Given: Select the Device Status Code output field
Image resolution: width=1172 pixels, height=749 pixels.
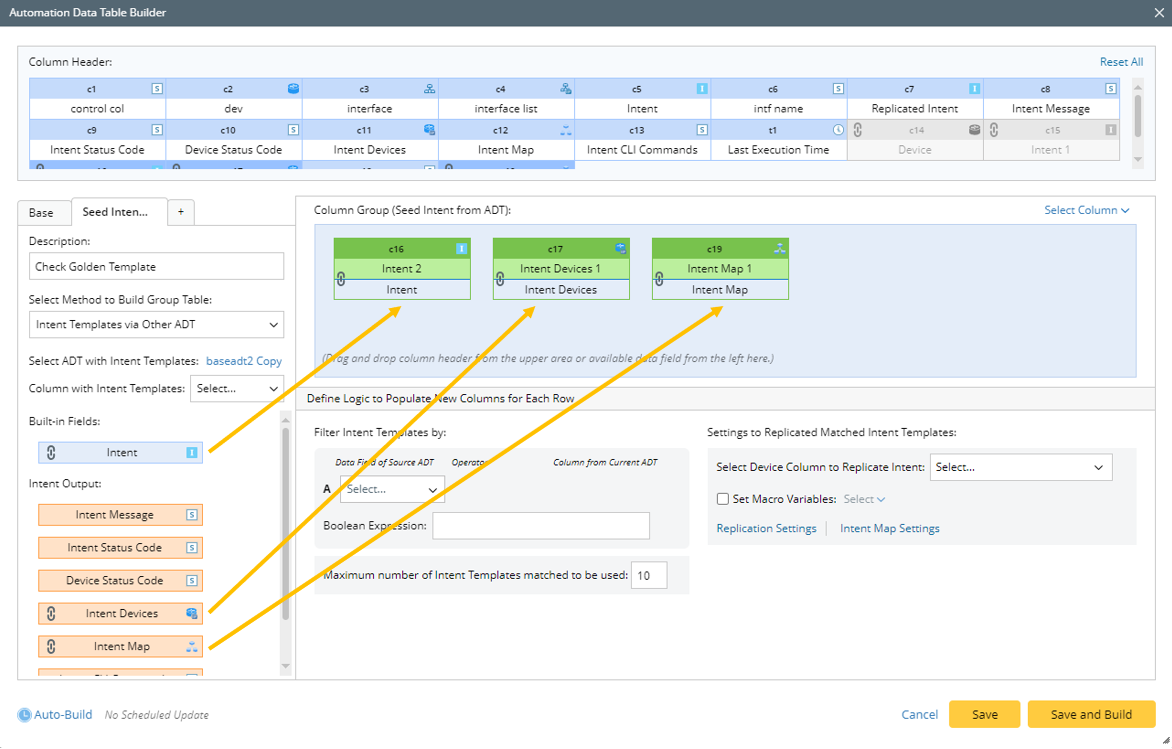Looking at the screenshot, I should [x=120, y=581].
